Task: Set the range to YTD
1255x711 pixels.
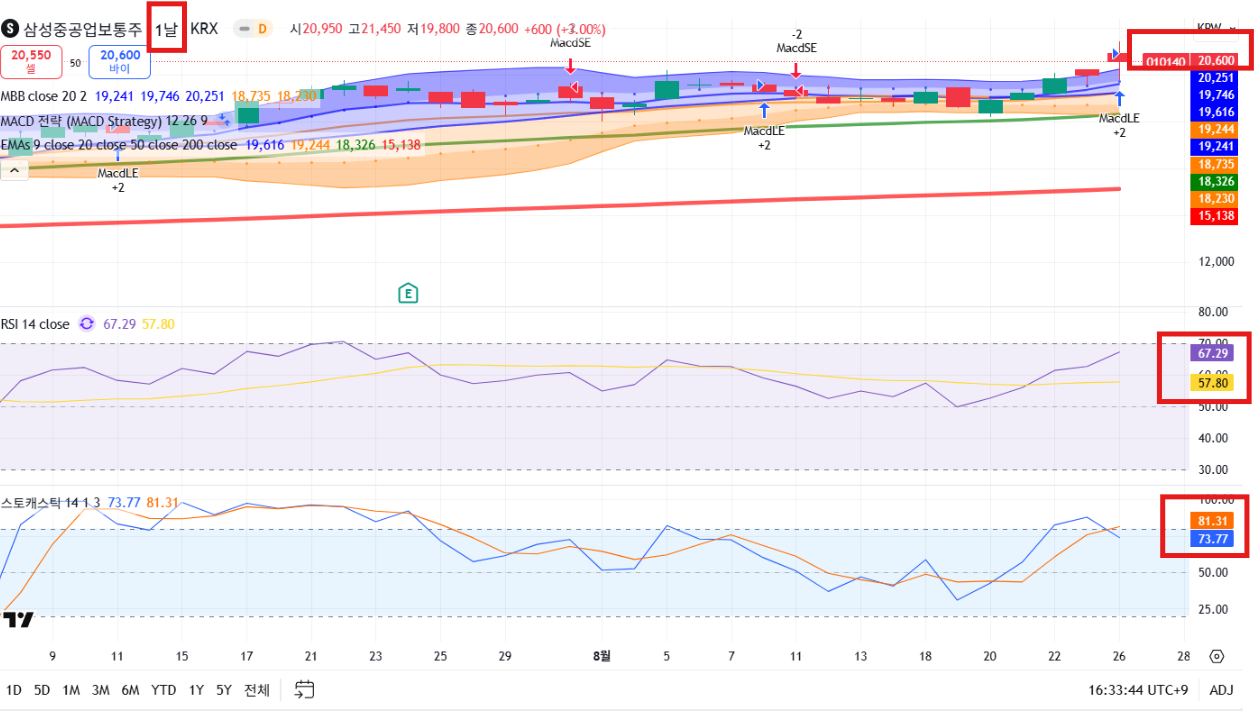Action: coord(164,690)
